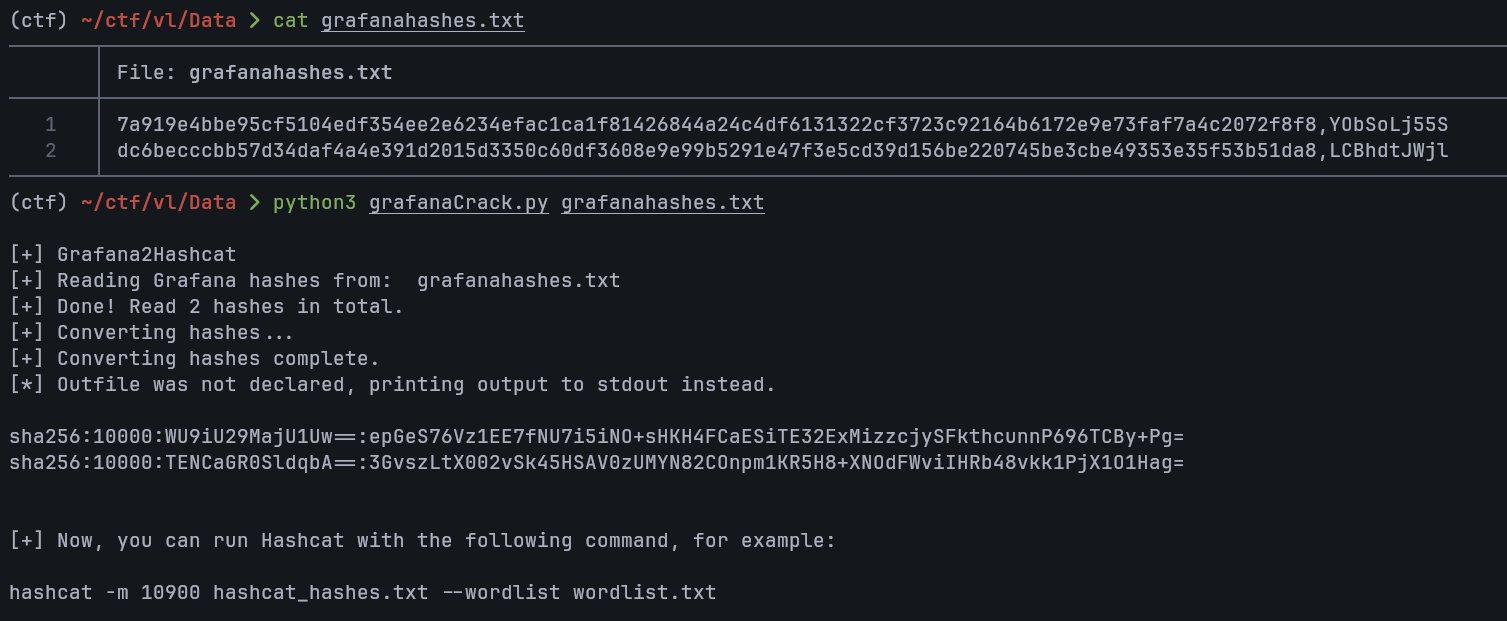Screen dimensions: 1507x621
Task: Click grafanahashes.txt argument after cat
Action: click(x=422, y=20)
